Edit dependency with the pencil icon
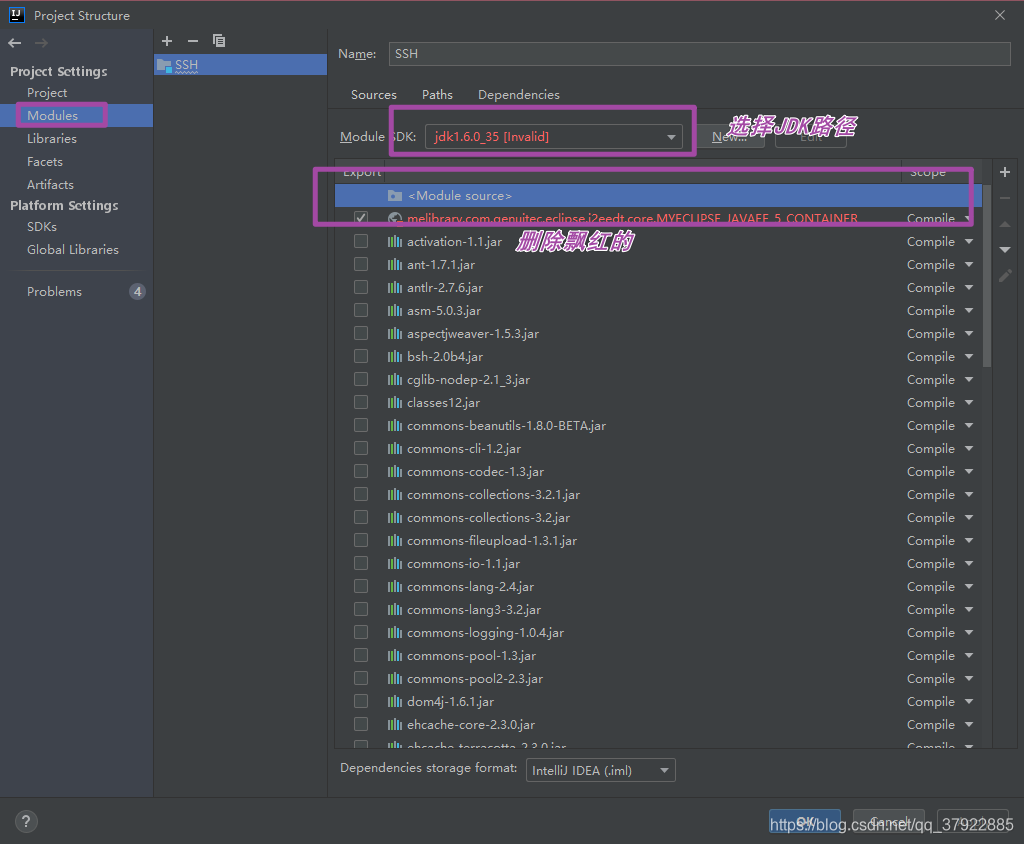1024x844 pixels. click(1005, 276)
